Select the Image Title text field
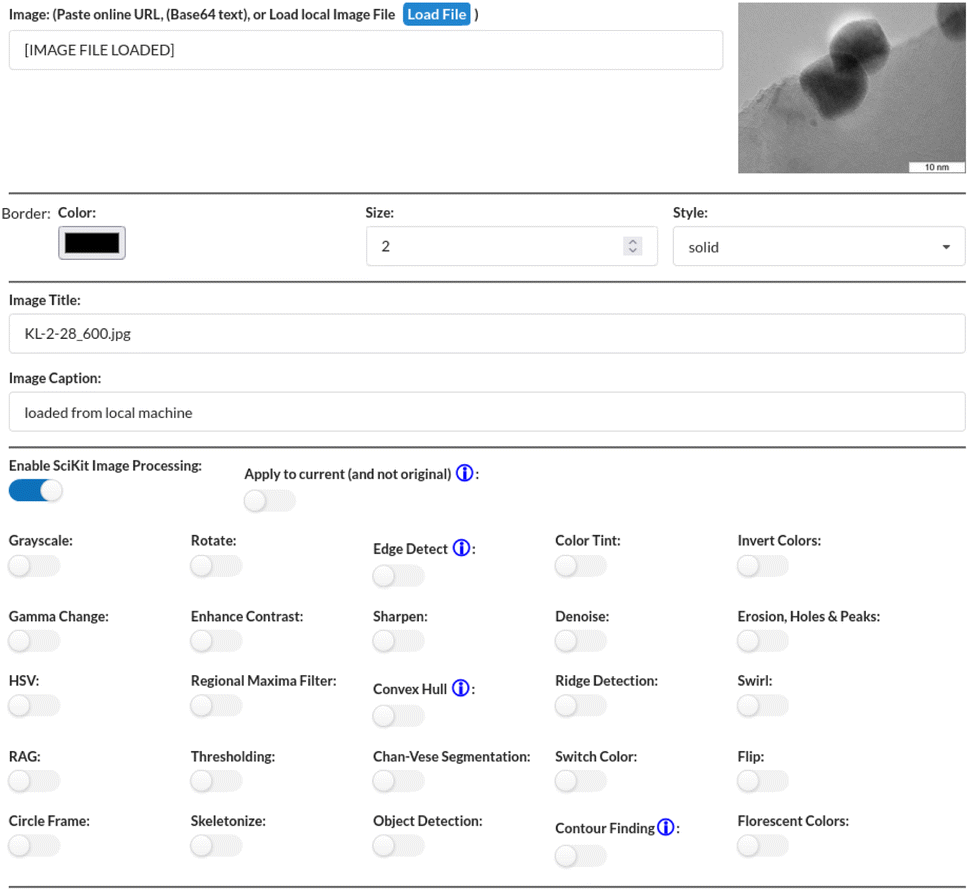Image resolution: width=969 pixels, height=891 pixels. tap(485, 333)
